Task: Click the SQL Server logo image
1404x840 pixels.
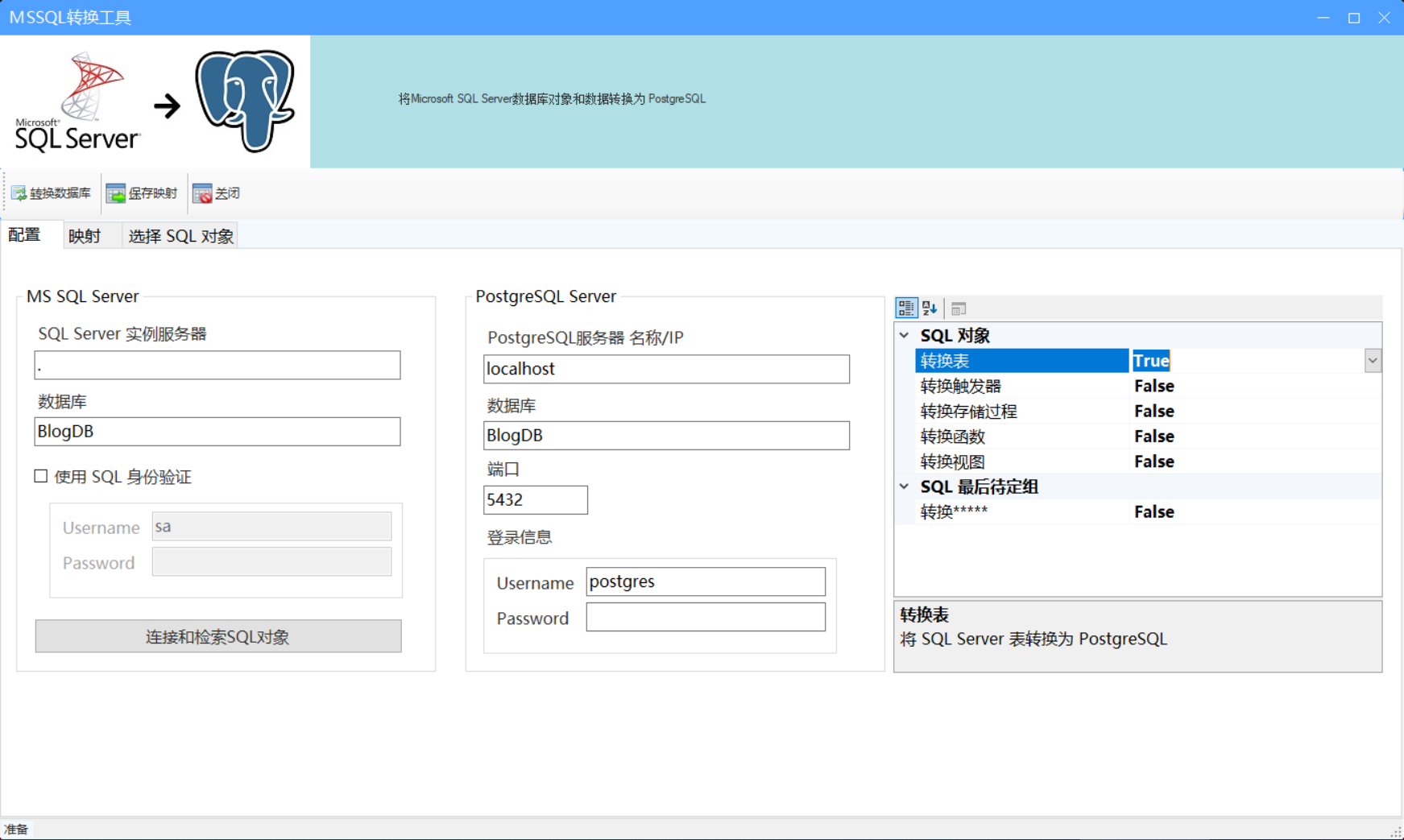Action: coord(77,102)
